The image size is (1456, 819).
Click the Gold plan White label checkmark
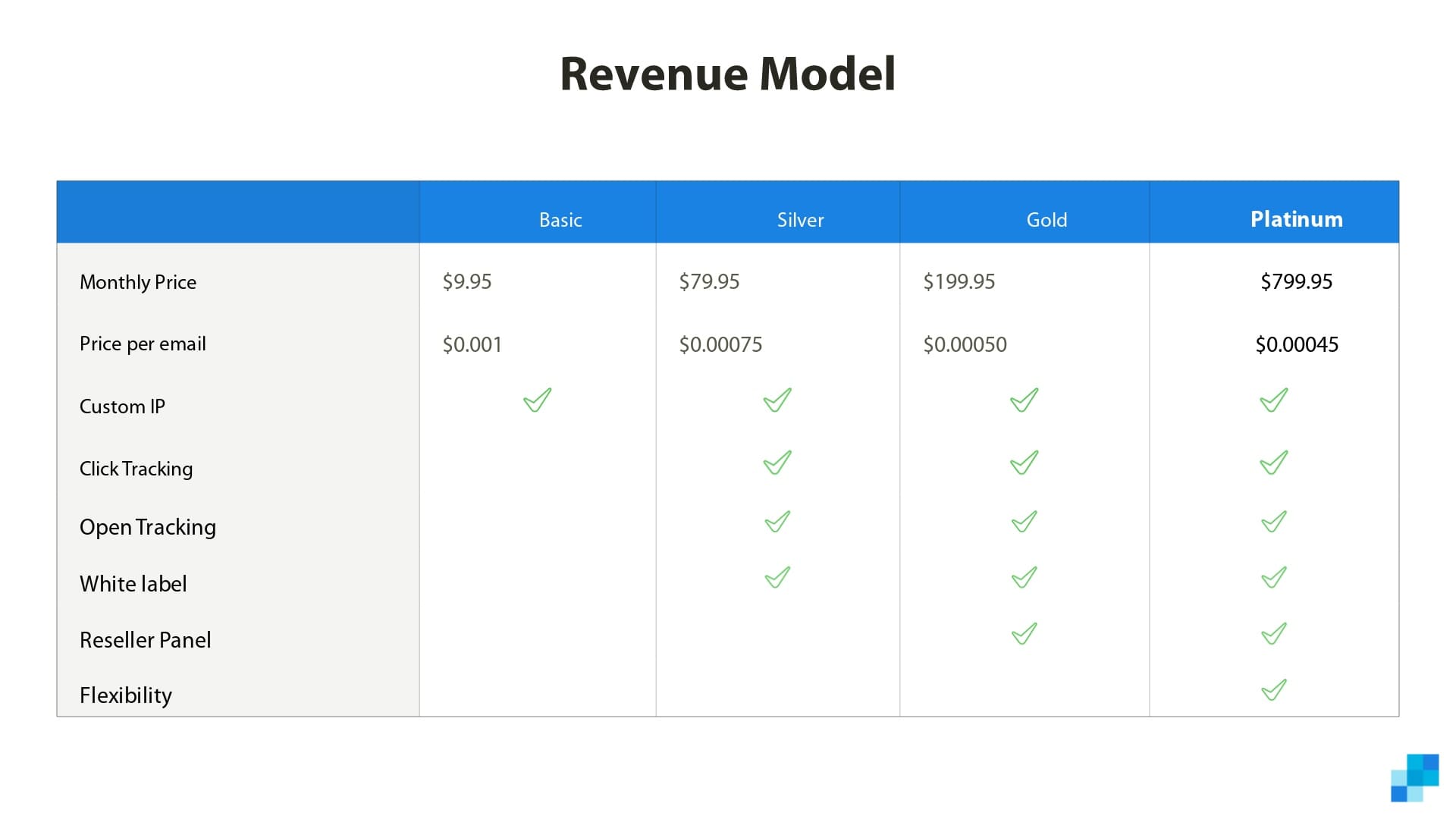pos(1024,578)
